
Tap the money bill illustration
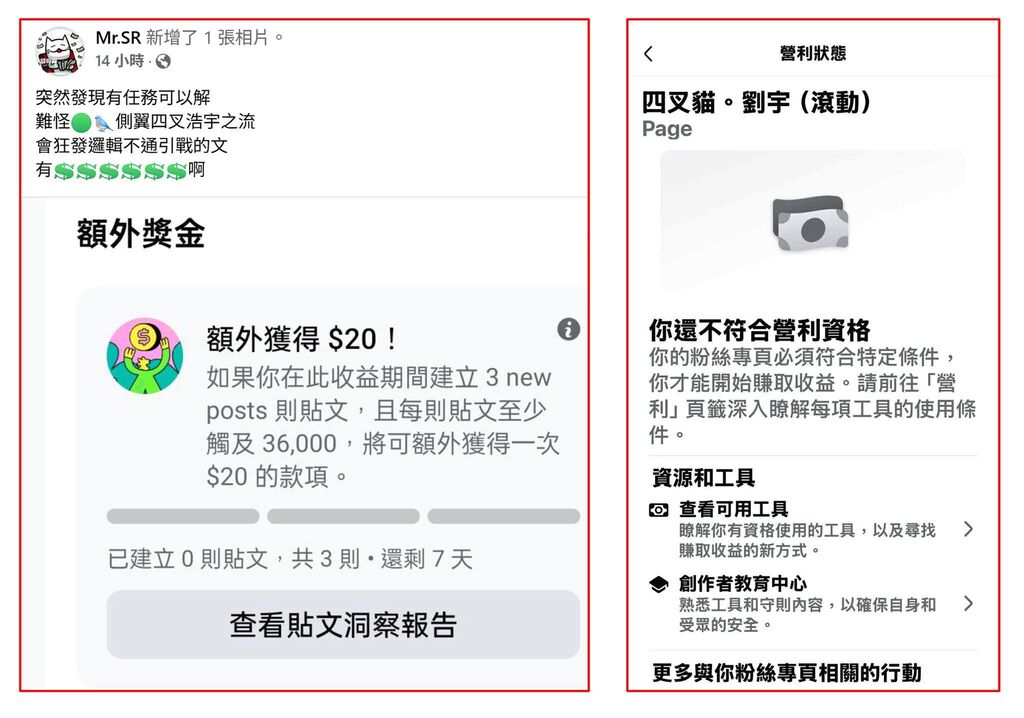click(810, 223)
